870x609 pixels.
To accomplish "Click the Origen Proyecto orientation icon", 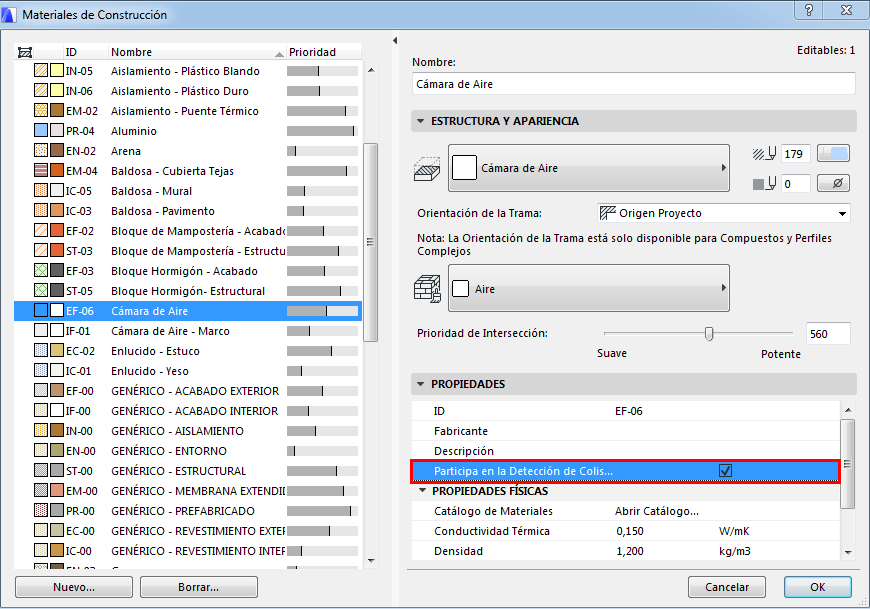I will point(608,213).
